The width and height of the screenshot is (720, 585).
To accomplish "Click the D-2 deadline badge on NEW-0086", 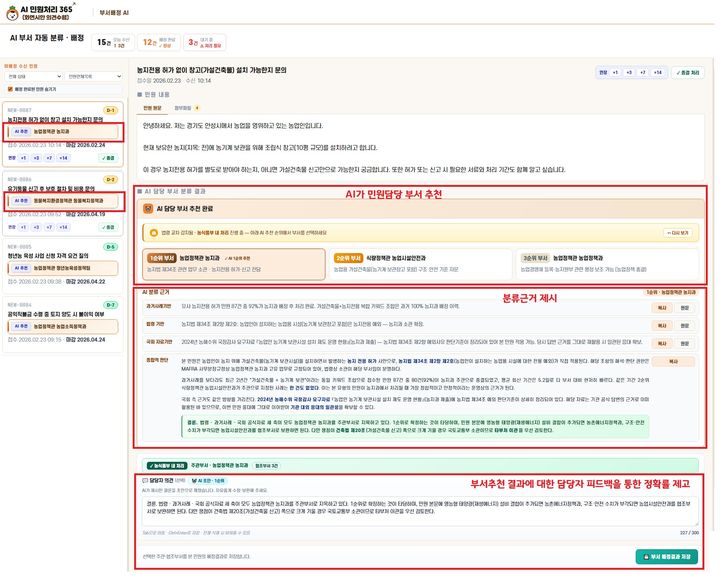I will (x=111, y=180).
